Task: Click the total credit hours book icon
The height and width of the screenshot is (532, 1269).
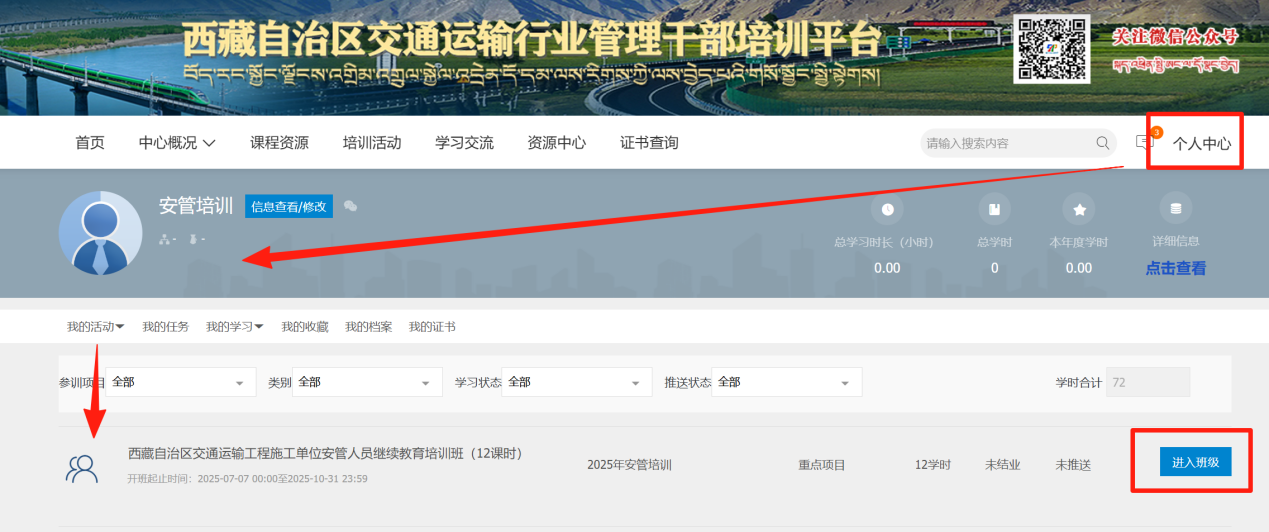Action: tap(994, 209)
